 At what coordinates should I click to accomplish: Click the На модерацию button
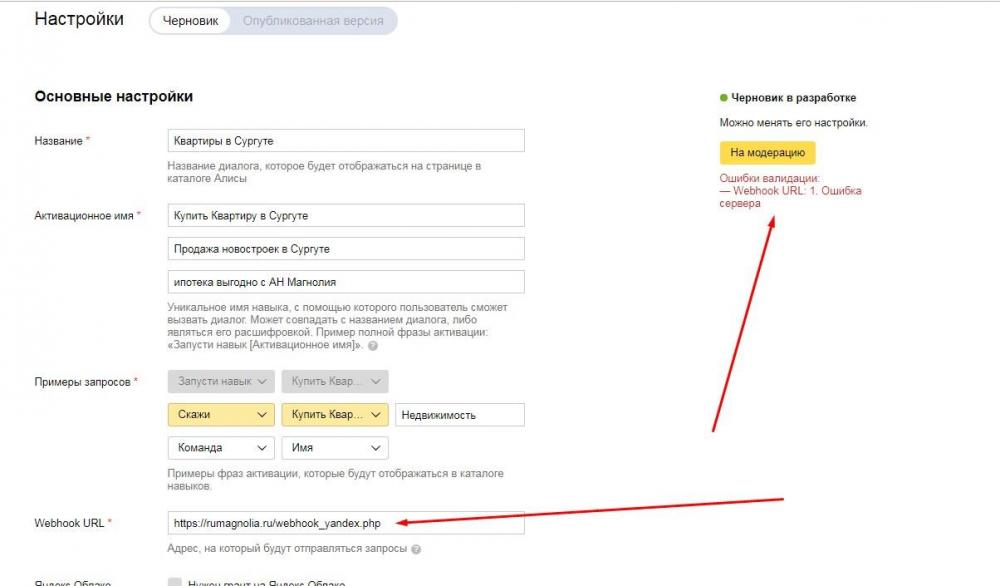pyautogui.click(x=767, y=152)
